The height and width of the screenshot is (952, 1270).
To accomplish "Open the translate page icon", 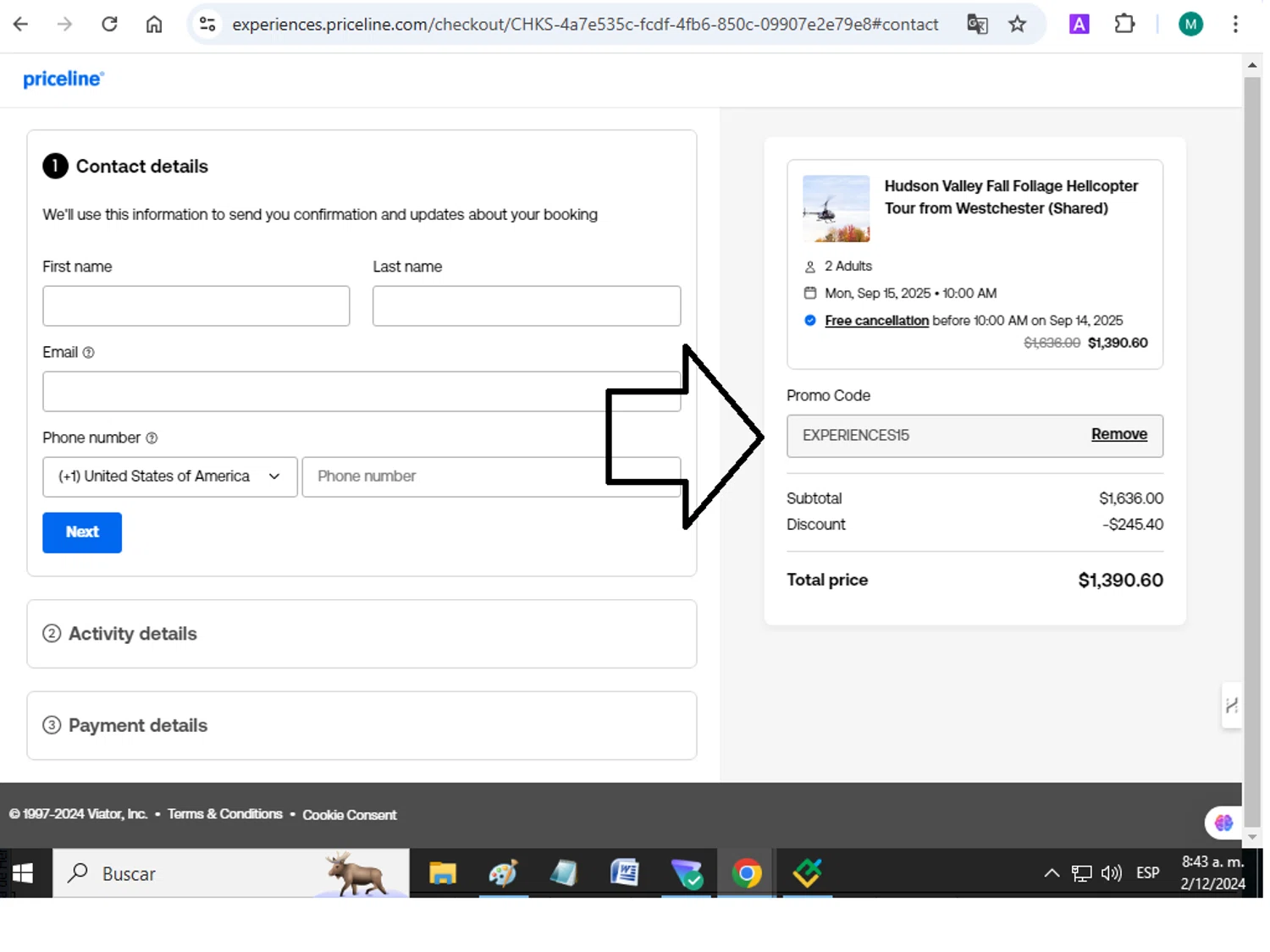I will tap(977, 25).
